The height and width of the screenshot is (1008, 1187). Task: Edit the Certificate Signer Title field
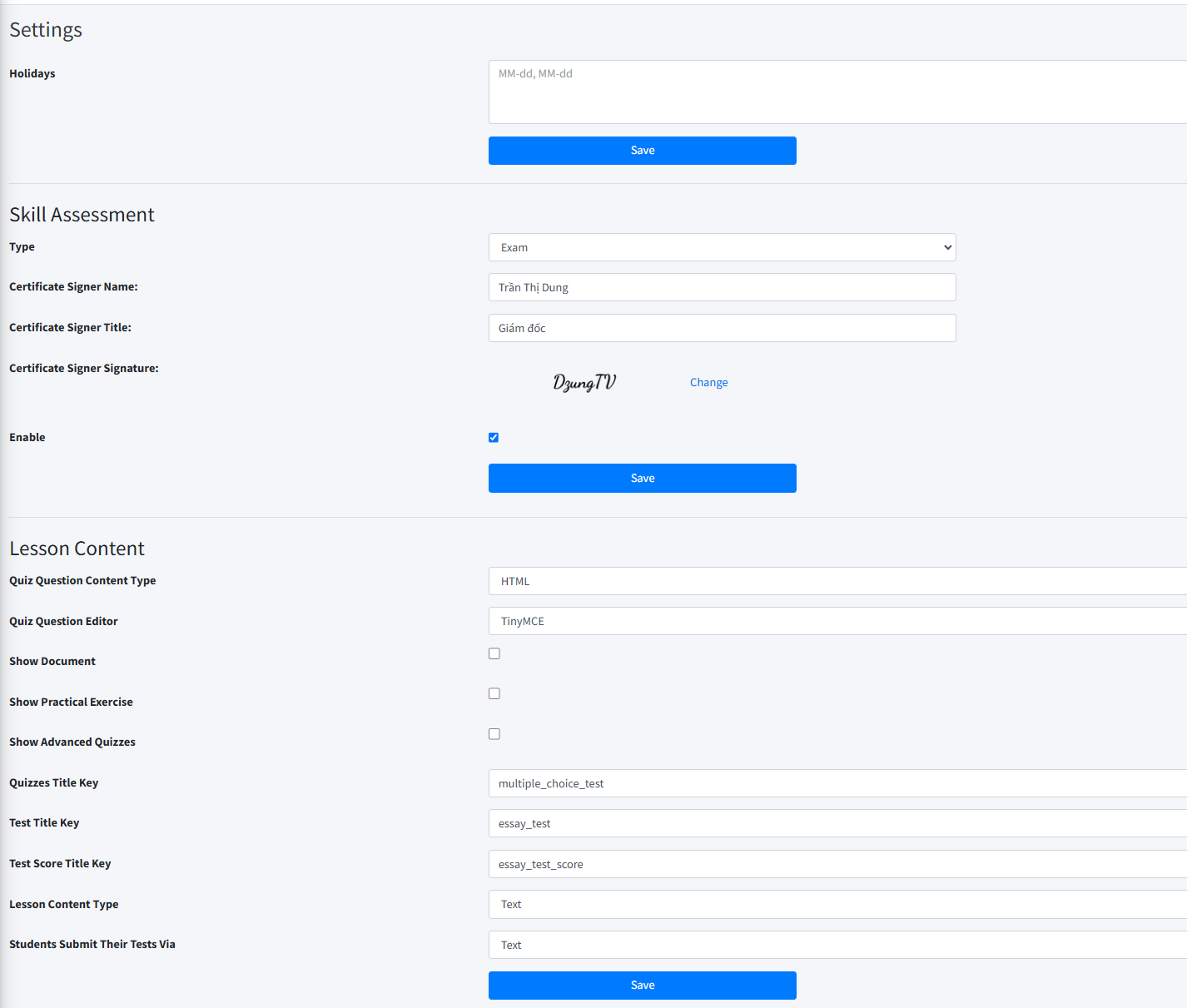tap(723, 328)
